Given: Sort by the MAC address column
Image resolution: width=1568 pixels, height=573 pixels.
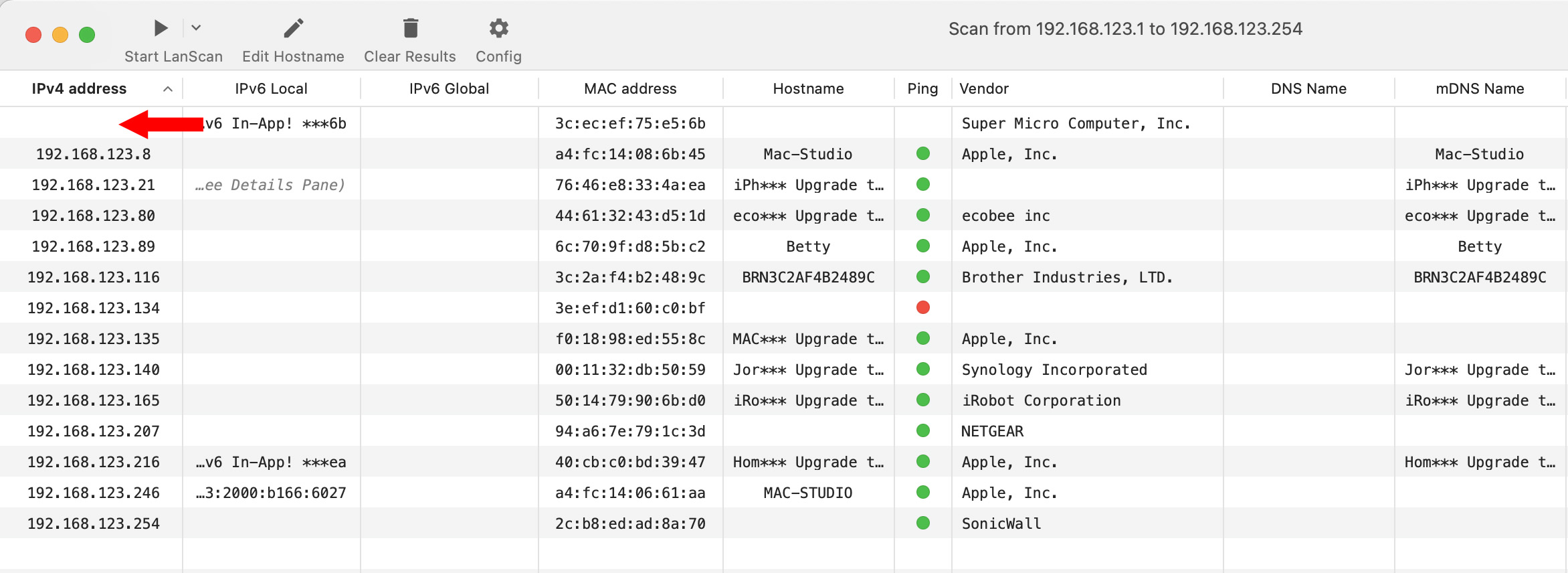Looking at the screenshot, I should pyautogui.click(x=629, y=89).
